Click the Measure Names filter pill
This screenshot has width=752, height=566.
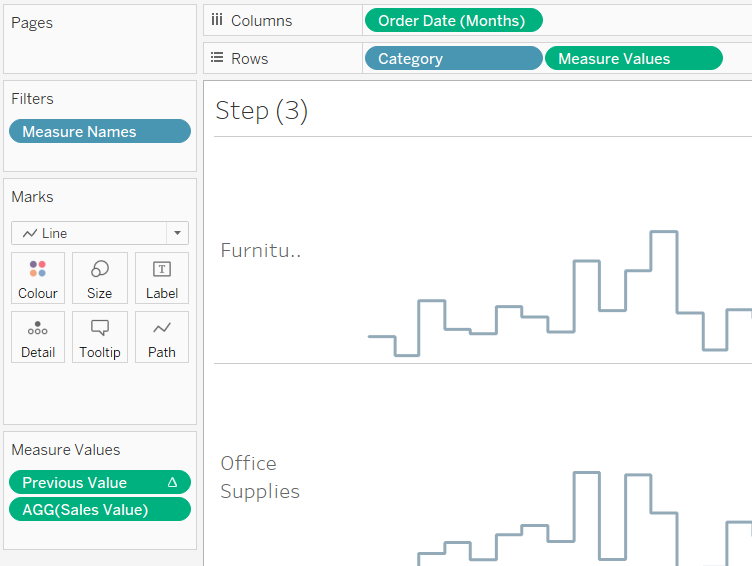(99, 131)
